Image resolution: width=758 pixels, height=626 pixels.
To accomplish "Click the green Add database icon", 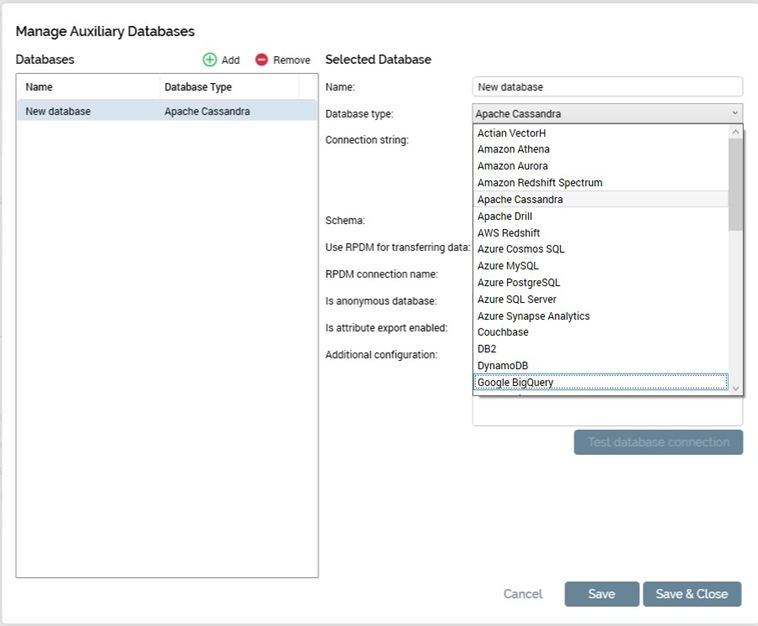I will (210, 60).
